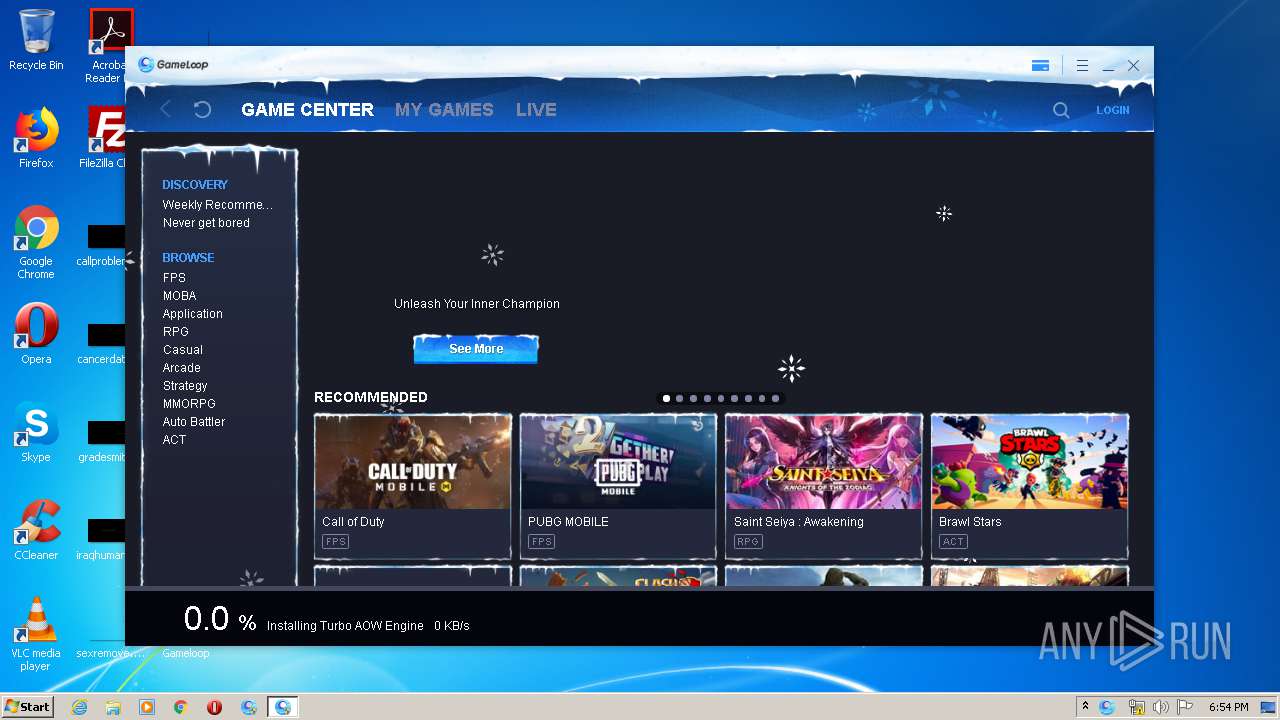Refresh the page with the reload icon
Screen dimensions: 1280x720
point(202,109)
